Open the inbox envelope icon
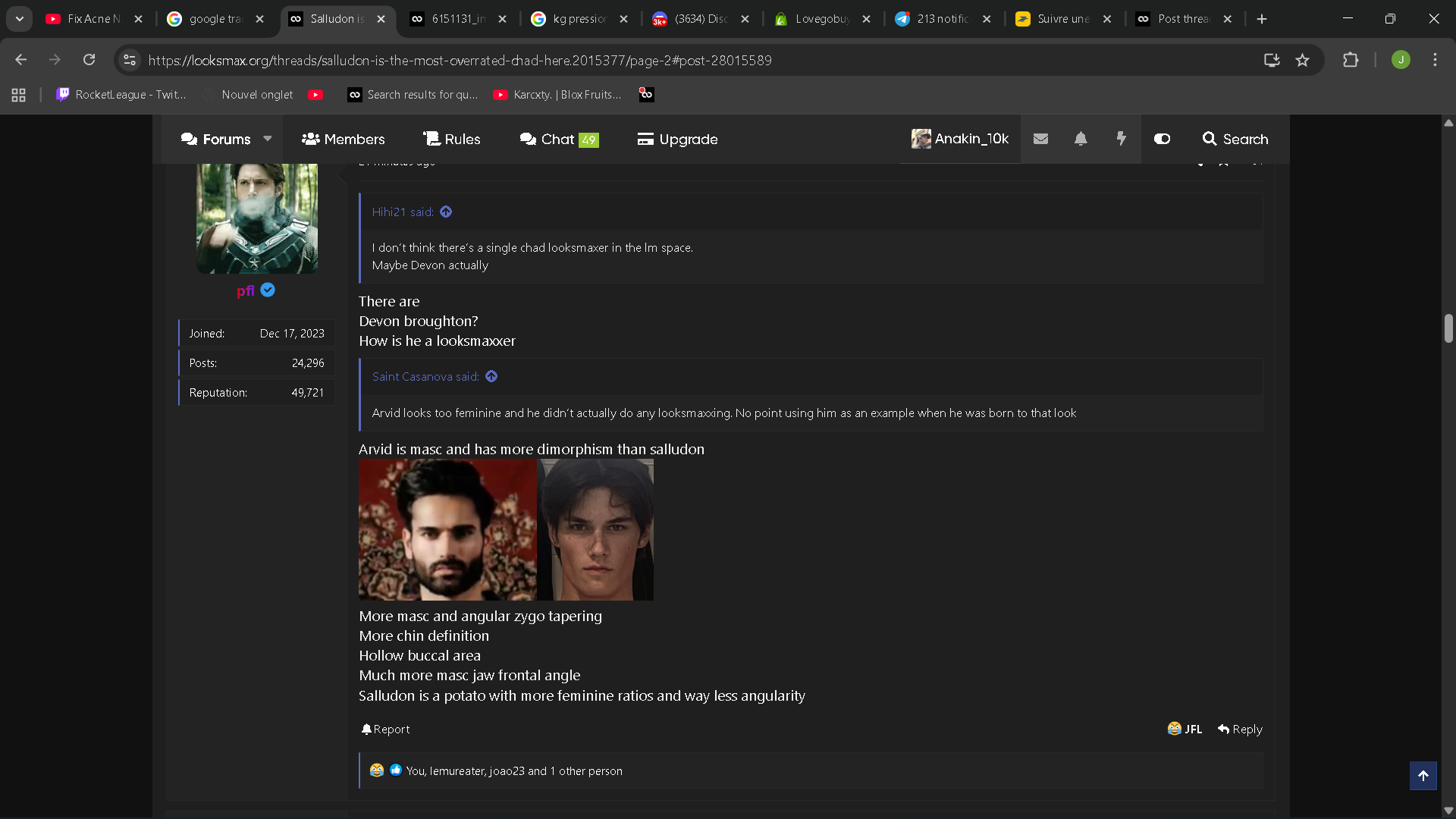 1040,139
